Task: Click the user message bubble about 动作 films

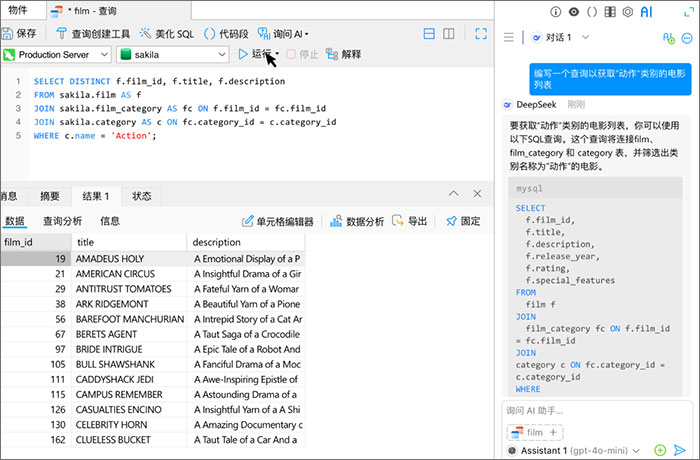Action: (x=610, y=79)
